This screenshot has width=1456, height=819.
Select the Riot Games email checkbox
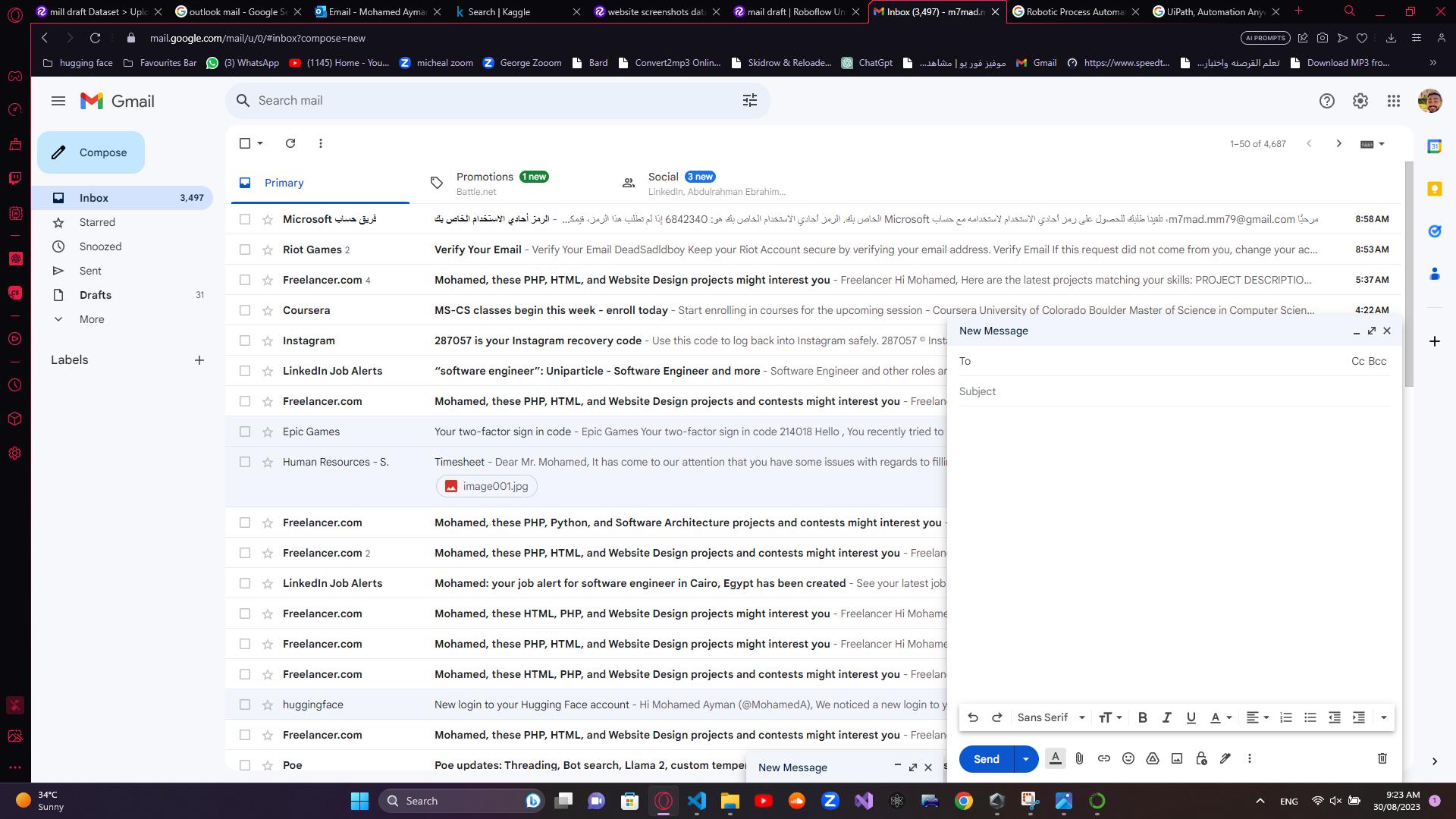(x=244, y=249)
